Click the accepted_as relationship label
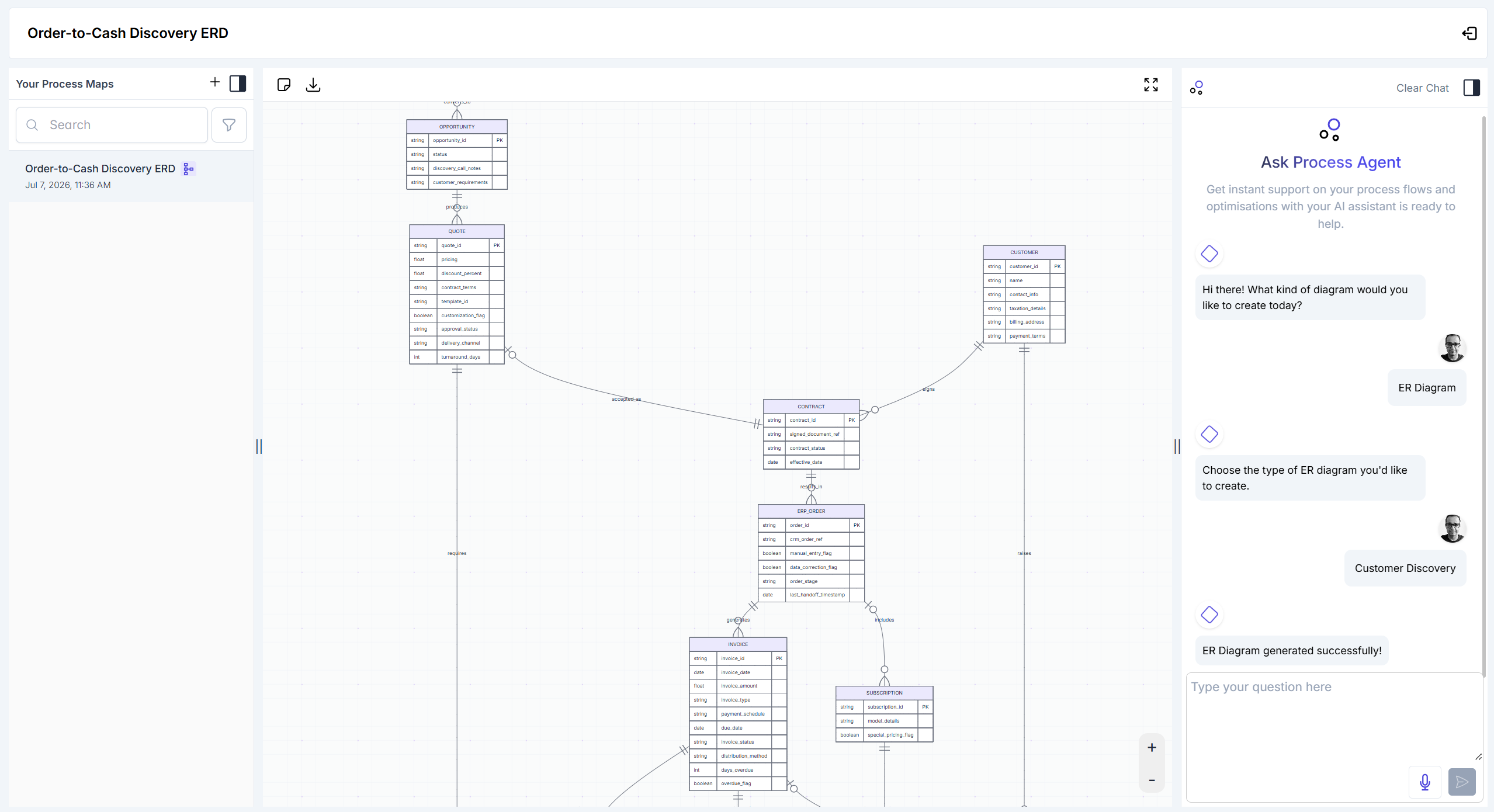The image size is (1494, 812). click(x=626, y=399)
